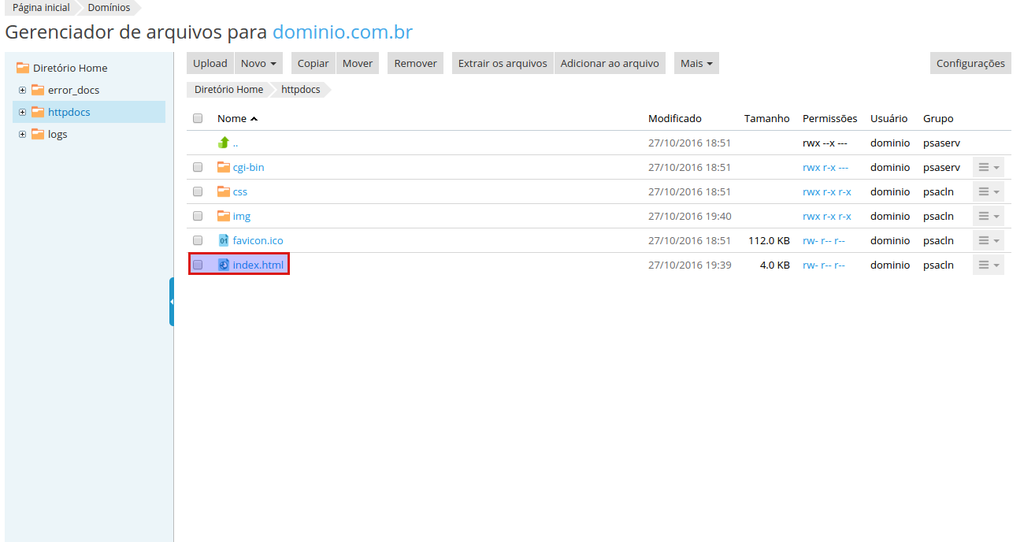Click the css folder icon in file list

click(x=224, y=192)
